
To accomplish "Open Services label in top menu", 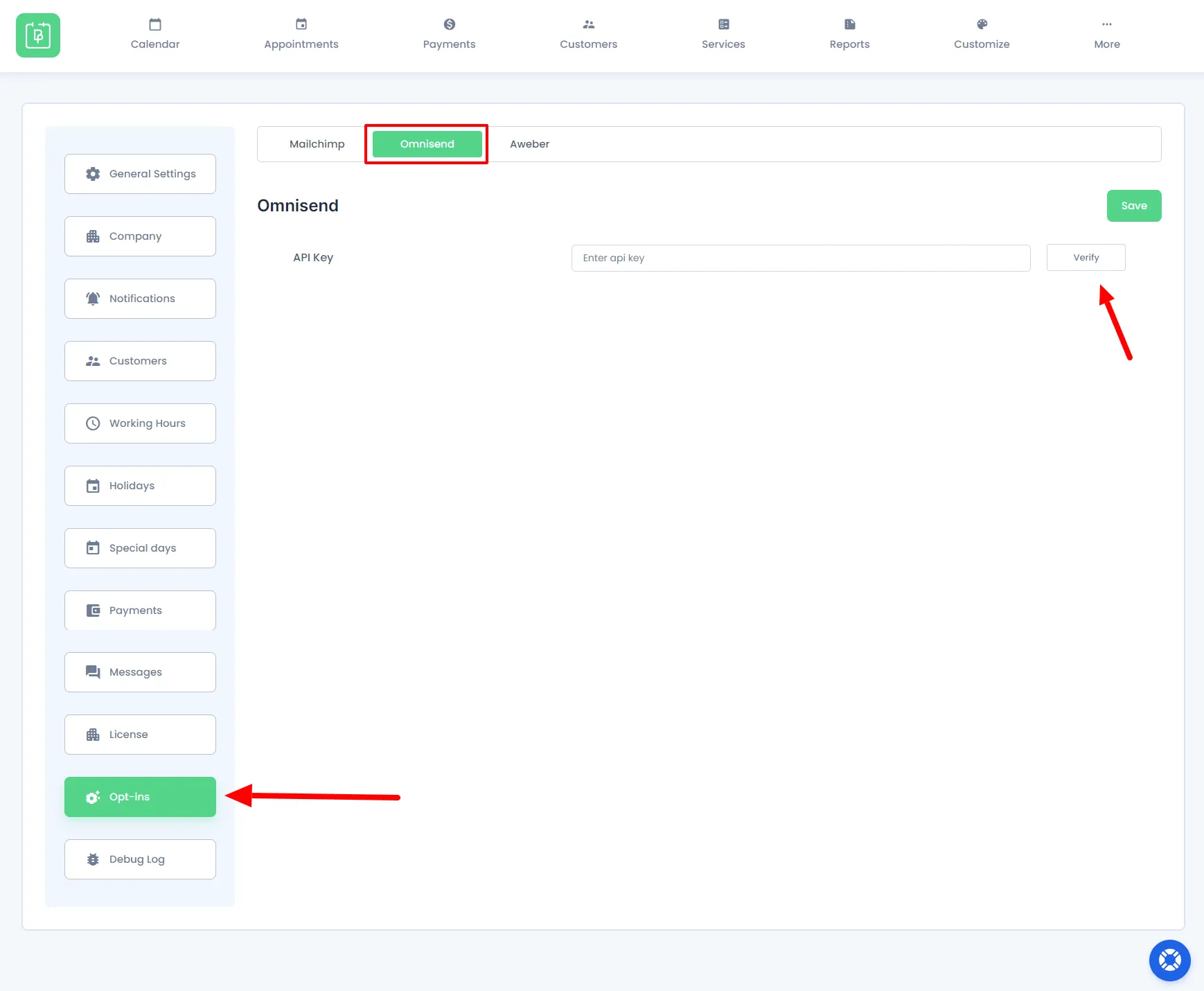I will (724, 44).
